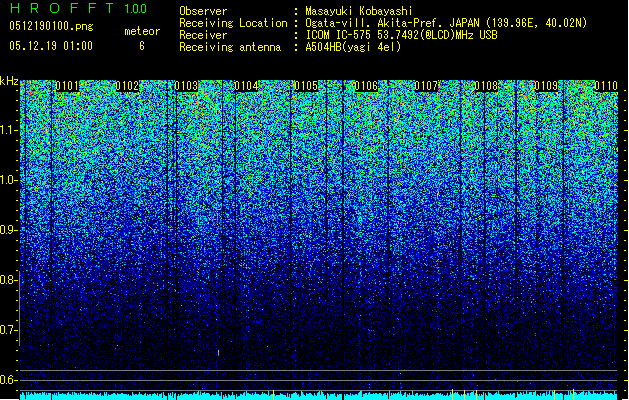Click the 0109 time marker

[x=546, y=86]
